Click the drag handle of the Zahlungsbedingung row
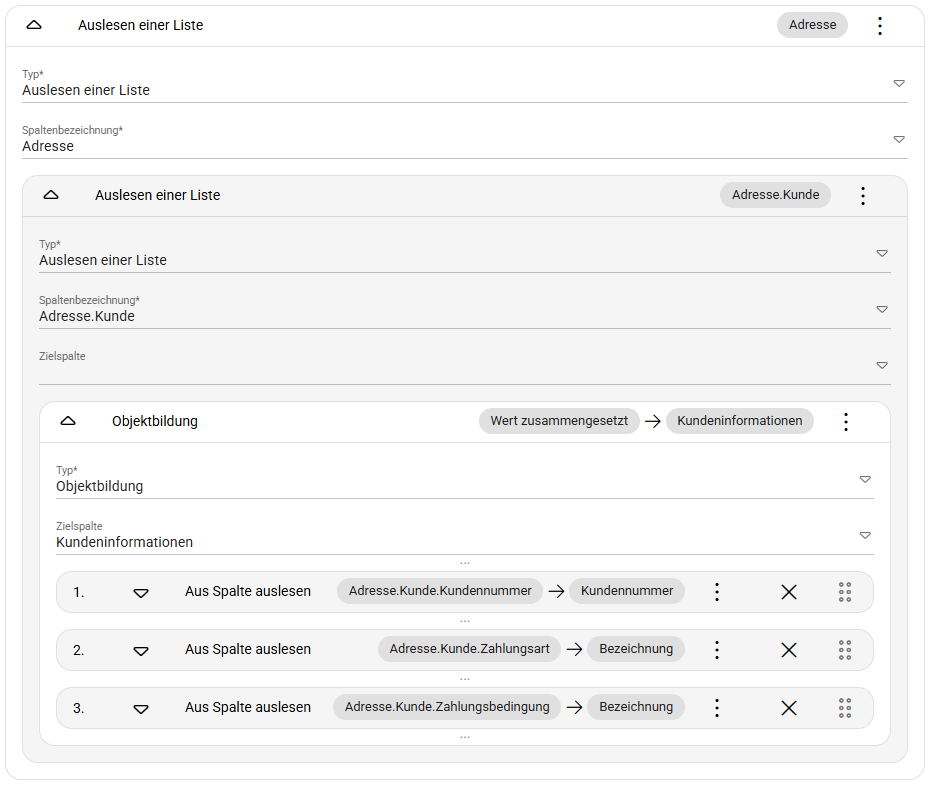The width and height of the screenshot is (931, 785). coord(845,707)
